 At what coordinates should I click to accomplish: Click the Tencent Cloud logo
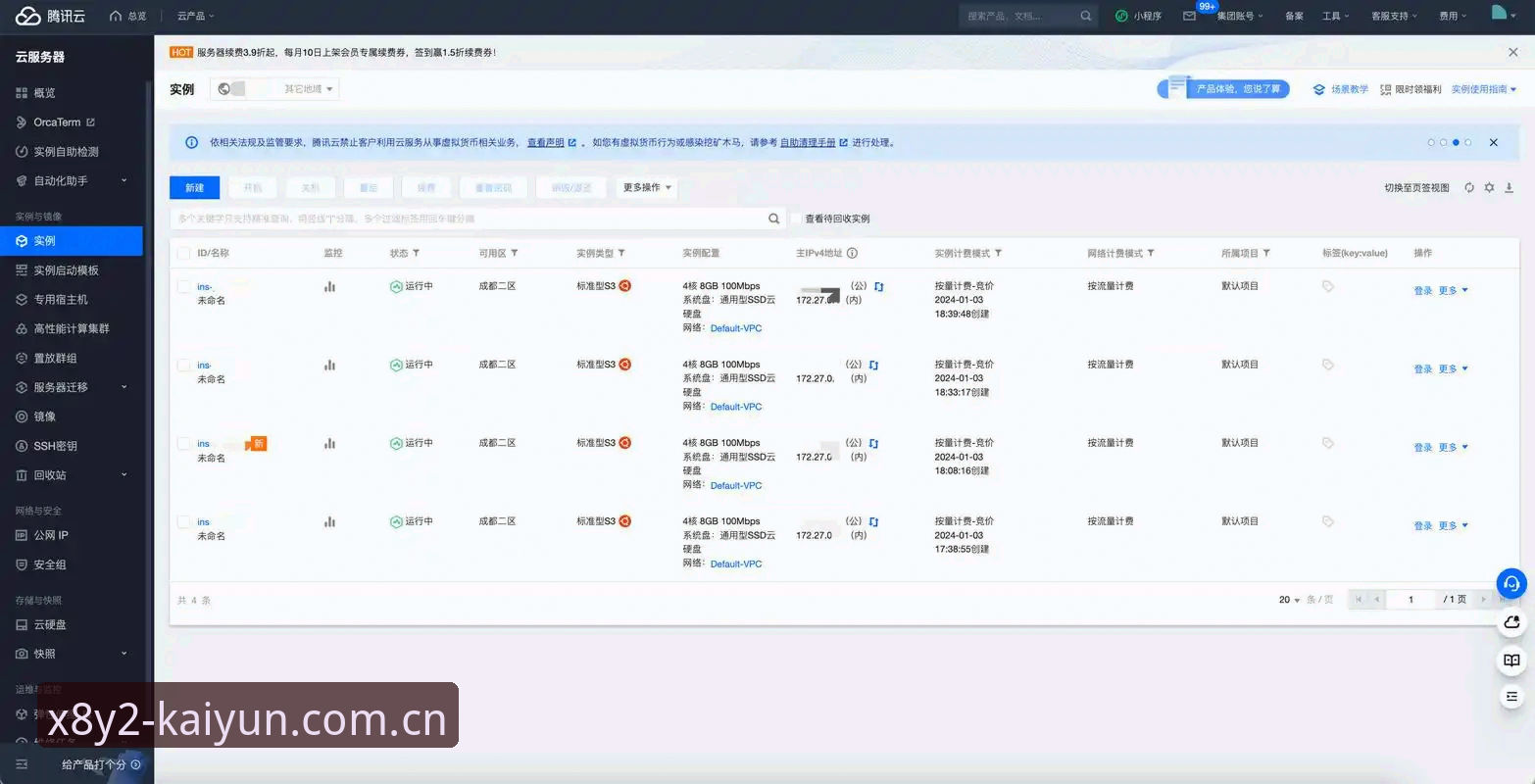pyautogui.click(x=50, y=16)
